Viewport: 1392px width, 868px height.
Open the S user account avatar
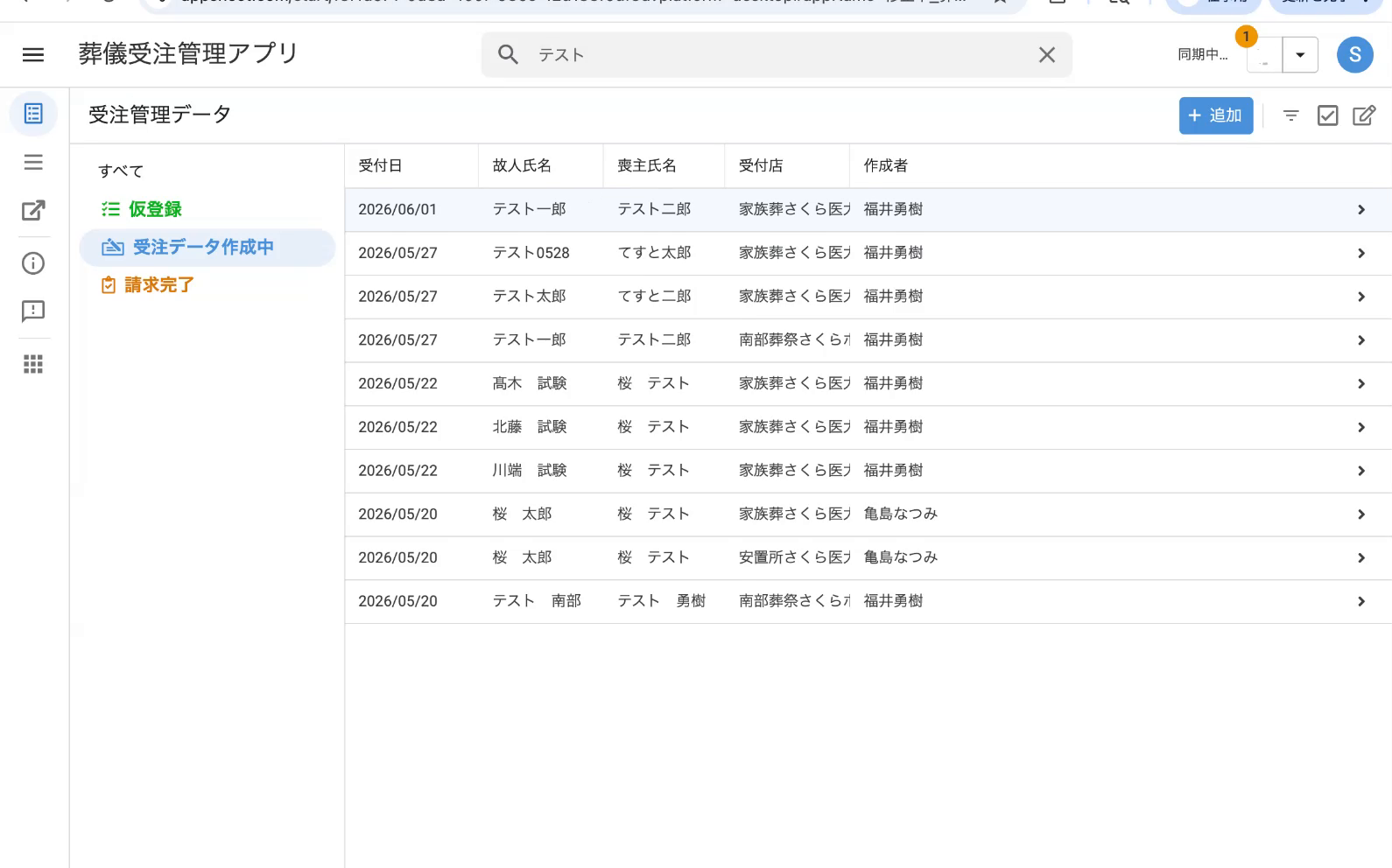pos(1354,55)
